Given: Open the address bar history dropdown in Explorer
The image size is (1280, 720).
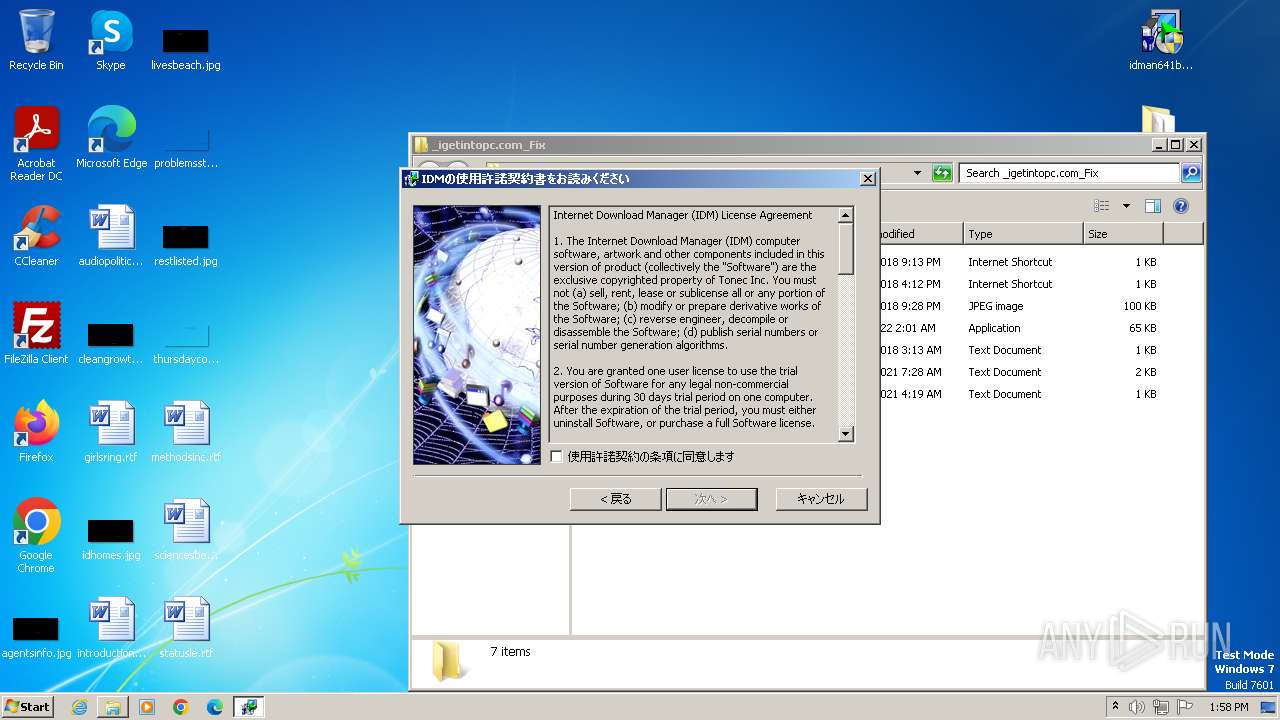Looking at the screenshot, I should [x=917, y=173].
